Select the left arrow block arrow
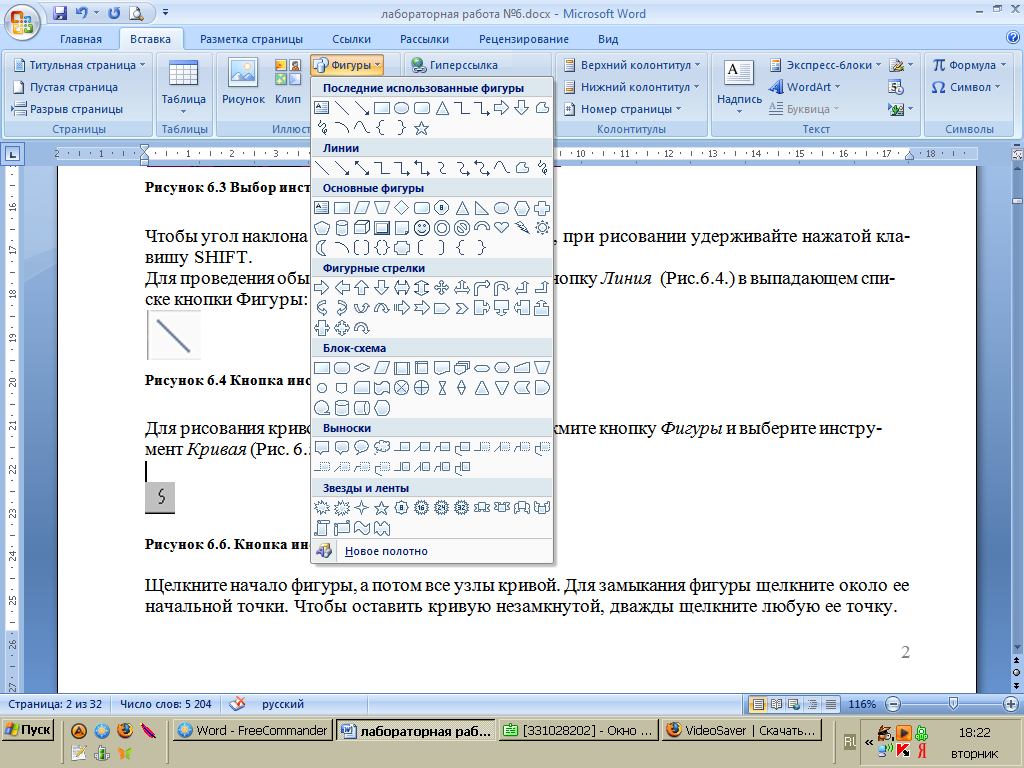 tap(342, 288)
